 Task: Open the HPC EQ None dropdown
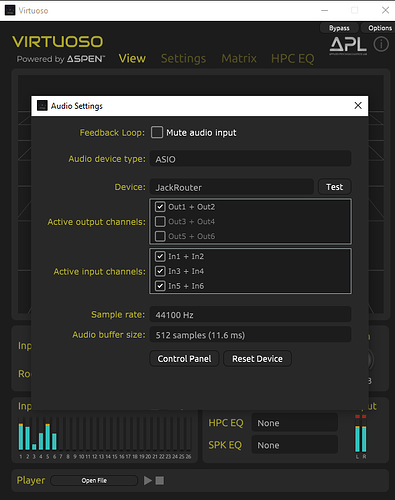[x=295, y=423]
